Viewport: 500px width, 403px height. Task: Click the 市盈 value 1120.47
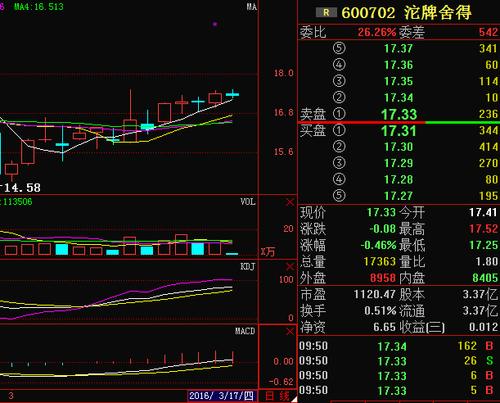point(374,294)
